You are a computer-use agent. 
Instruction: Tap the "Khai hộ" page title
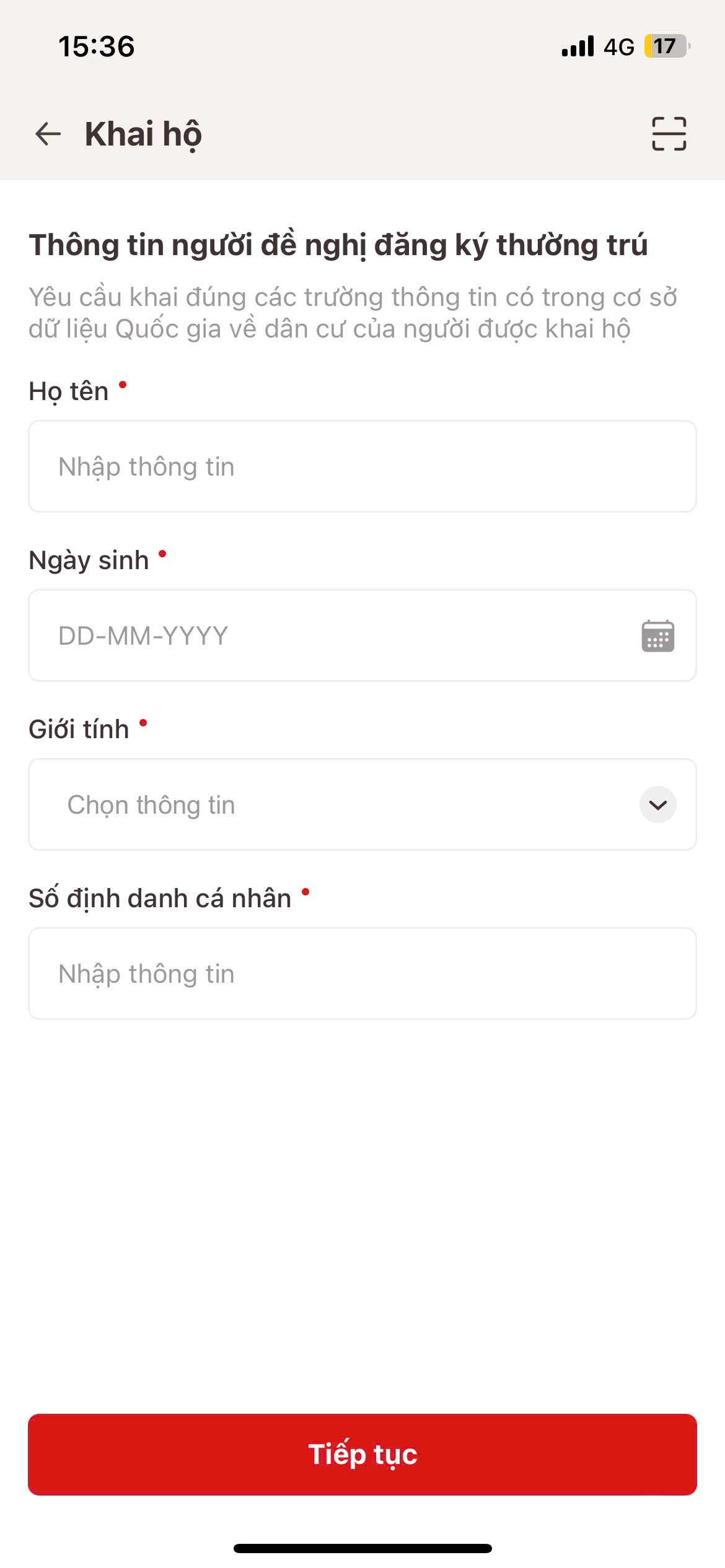(x=143, y=134)
